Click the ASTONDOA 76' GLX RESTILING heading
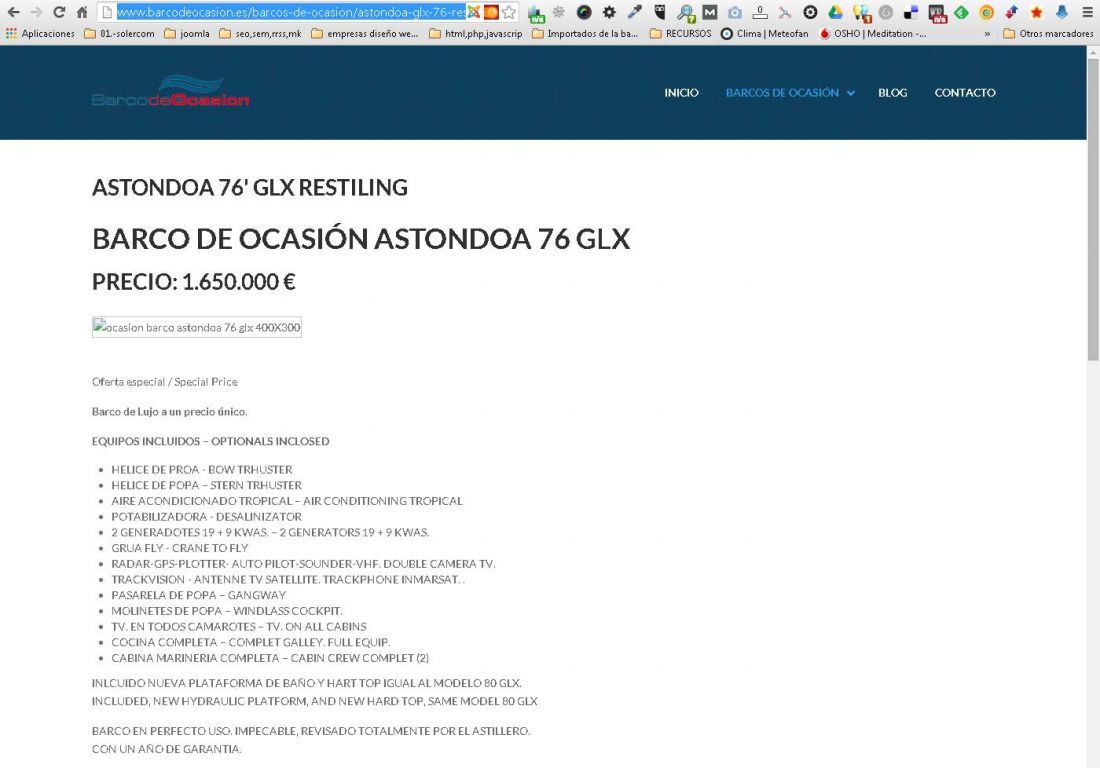1100x768 pixels. (250, 187)
